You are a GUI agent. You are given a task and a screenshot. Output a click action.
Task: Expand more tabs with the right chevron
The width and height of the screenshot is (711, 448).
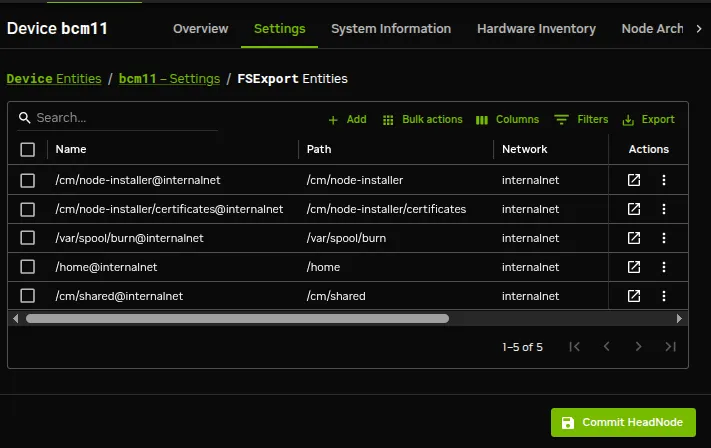point(699,29)
